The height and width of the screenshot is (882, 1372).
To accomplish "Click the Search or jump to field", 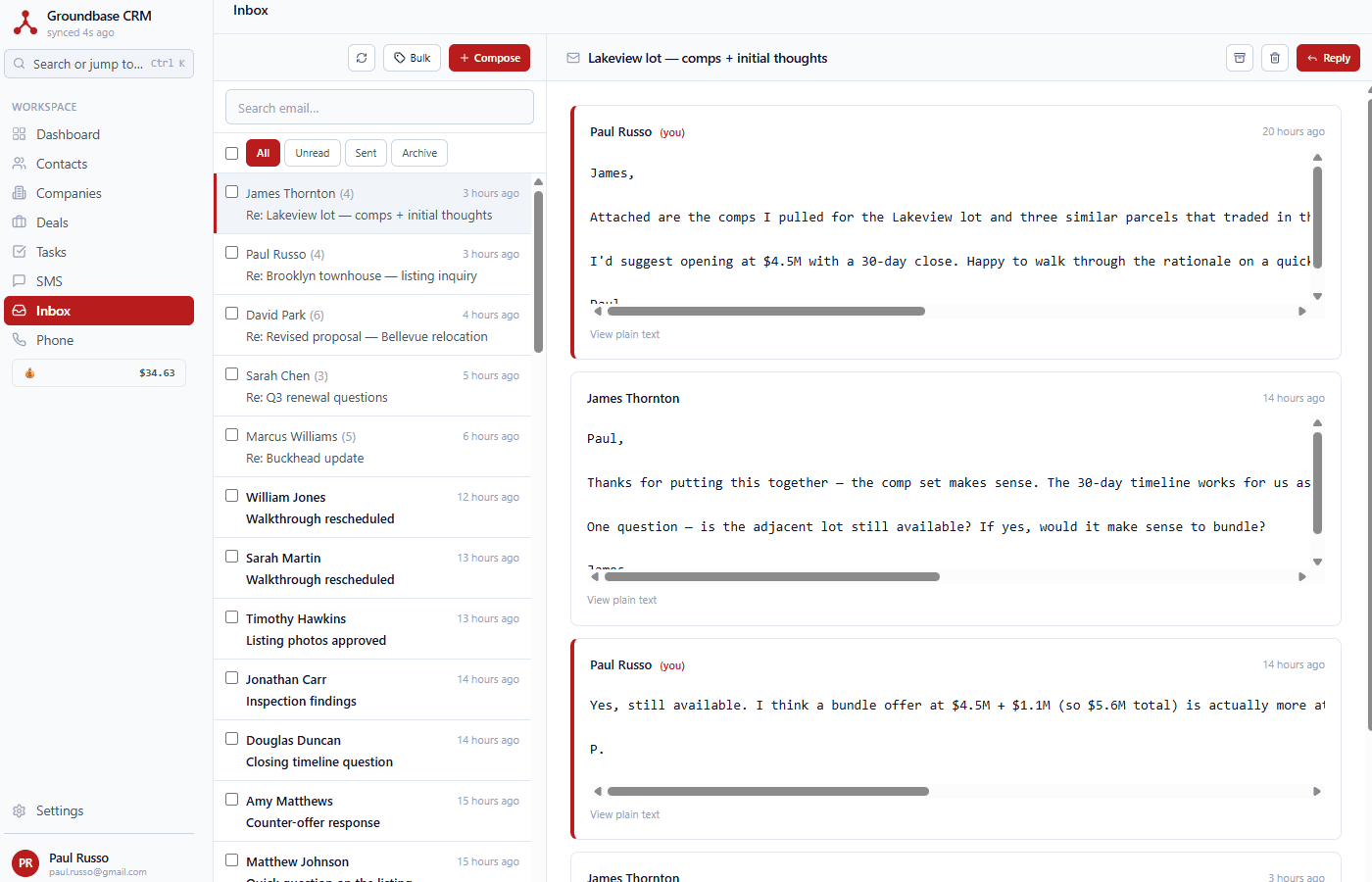I will click(x=99, y=64).
